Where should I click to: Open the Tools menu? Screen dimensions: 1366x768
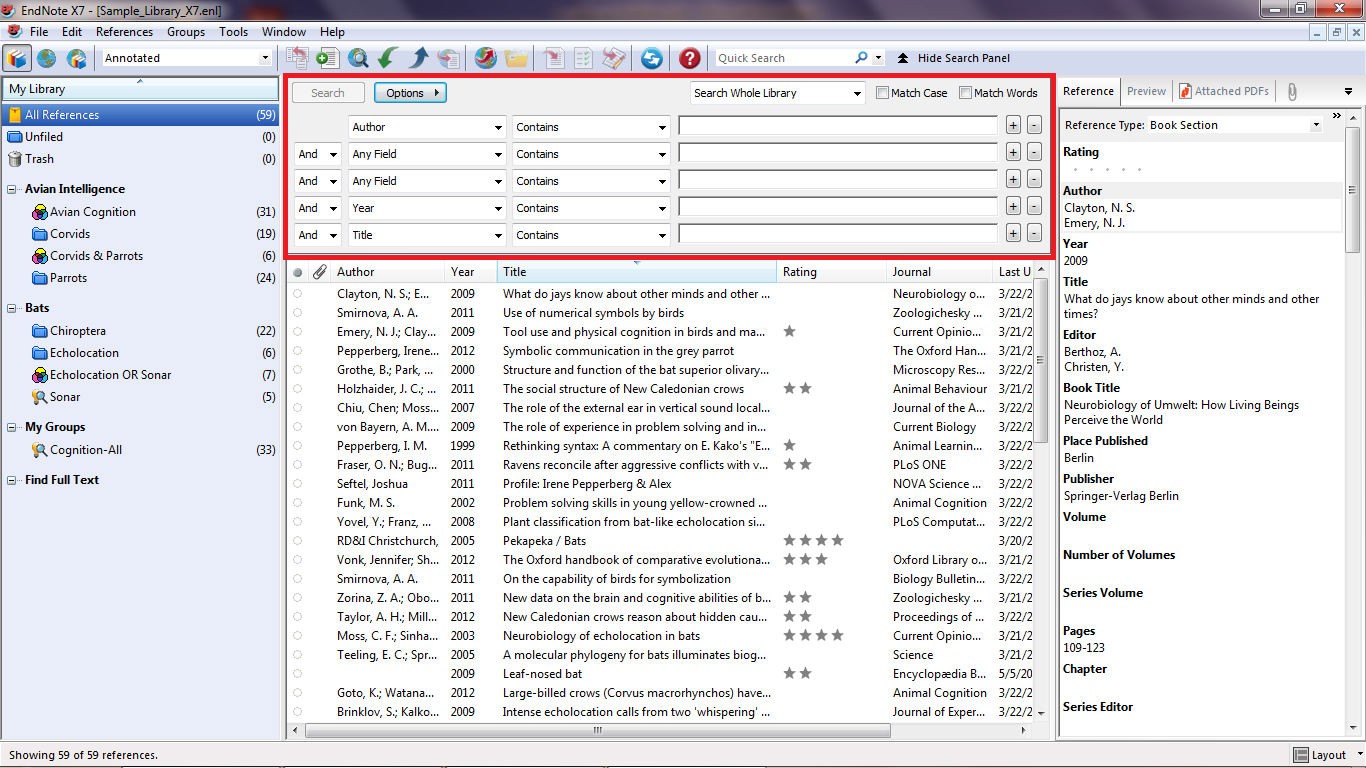233,32
